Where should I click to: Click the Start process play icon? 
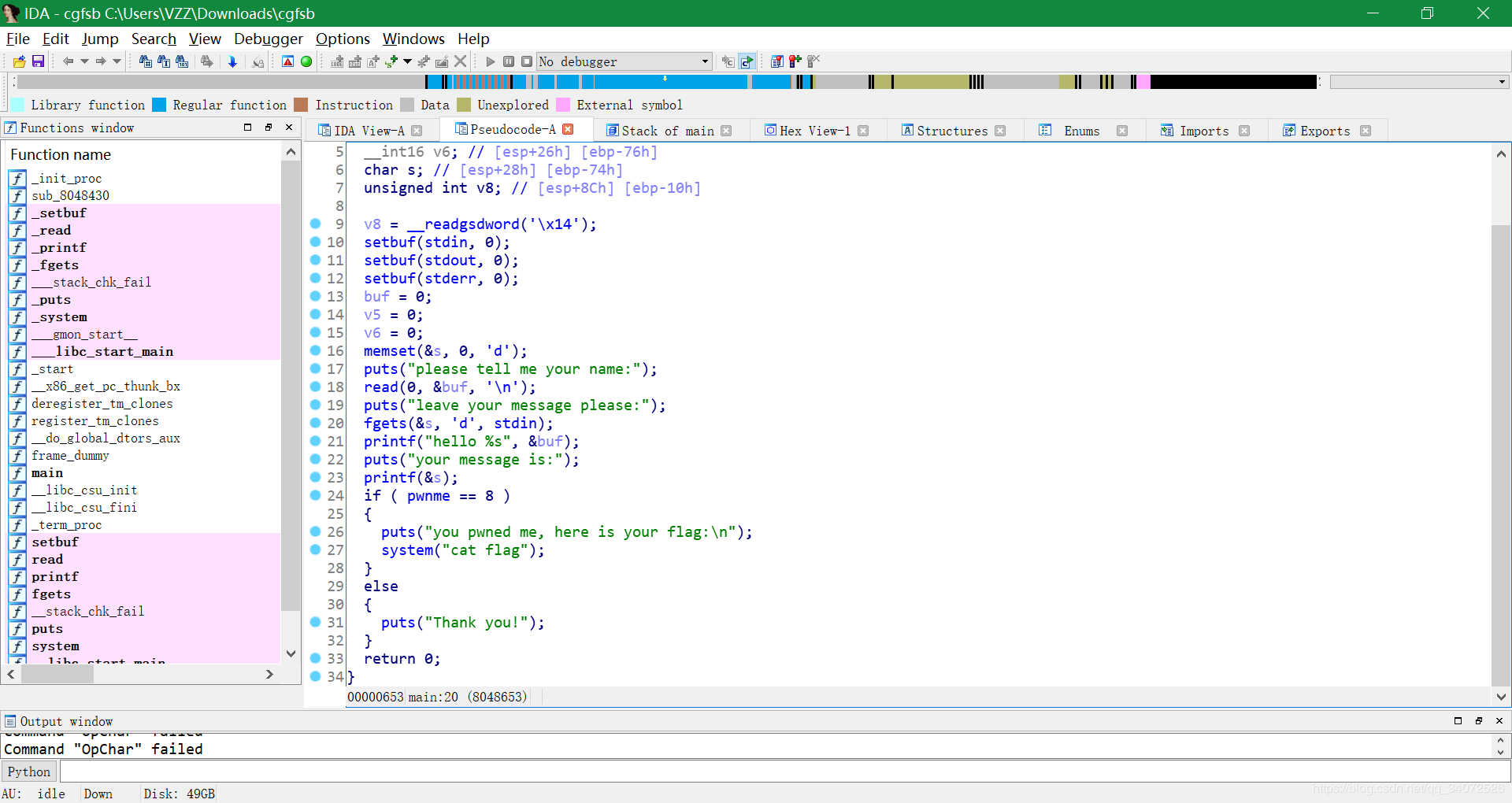(491, 61)
